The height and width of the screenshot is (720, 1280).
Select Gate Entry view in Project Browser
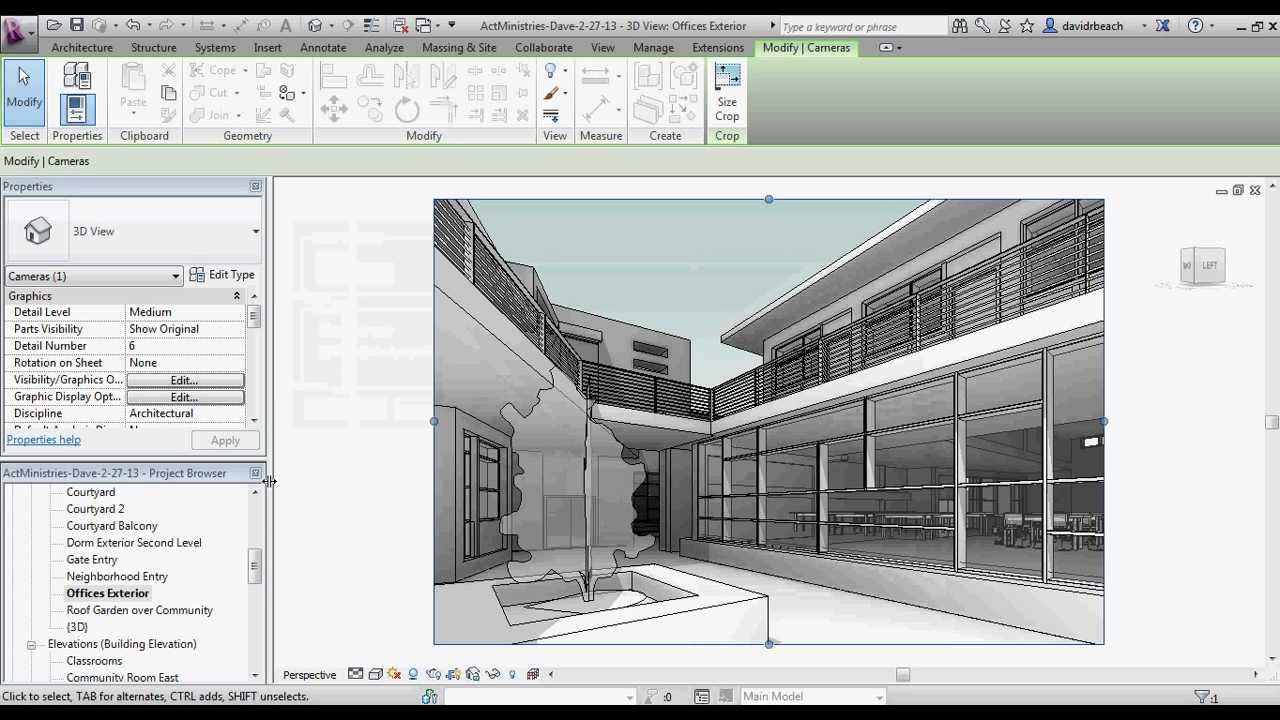pos(92,560)
